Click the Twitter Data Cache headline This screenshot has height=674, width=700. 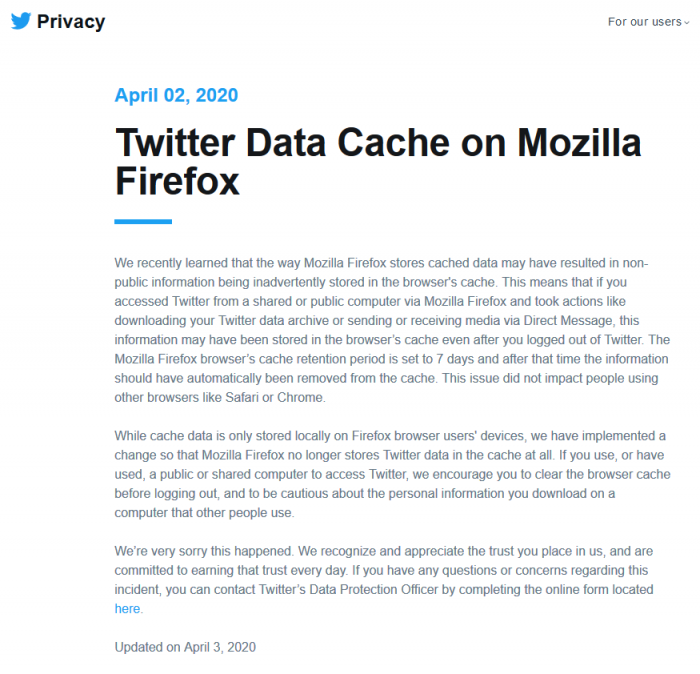378,143
